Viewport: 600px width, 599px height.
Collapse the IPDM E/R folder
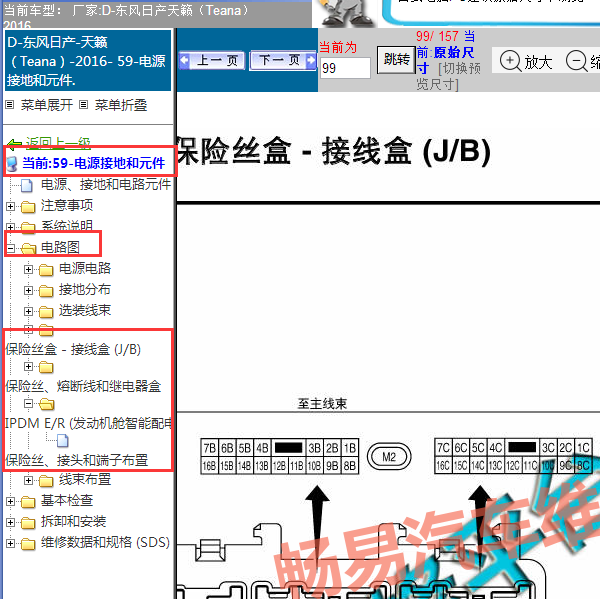[x=28, y=403]
